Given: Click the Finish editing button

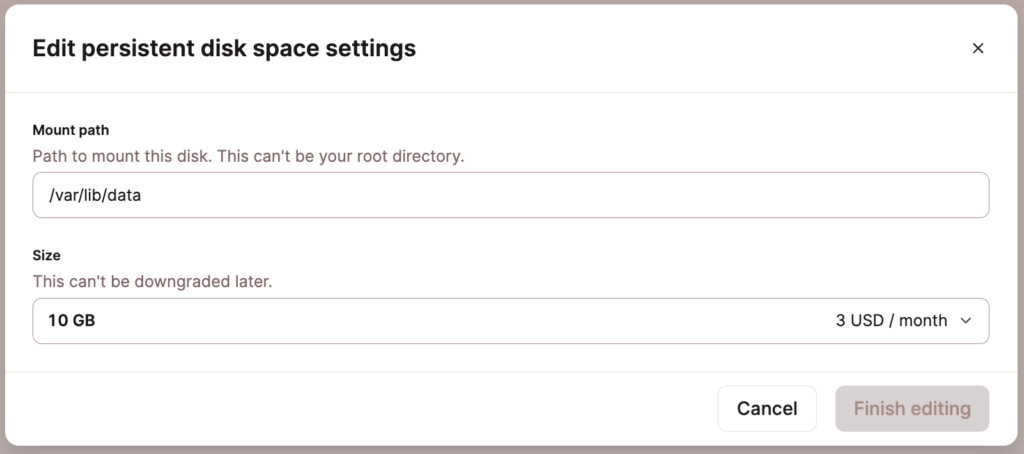Looking at the screenshot, I should click(x=912, y=408).
